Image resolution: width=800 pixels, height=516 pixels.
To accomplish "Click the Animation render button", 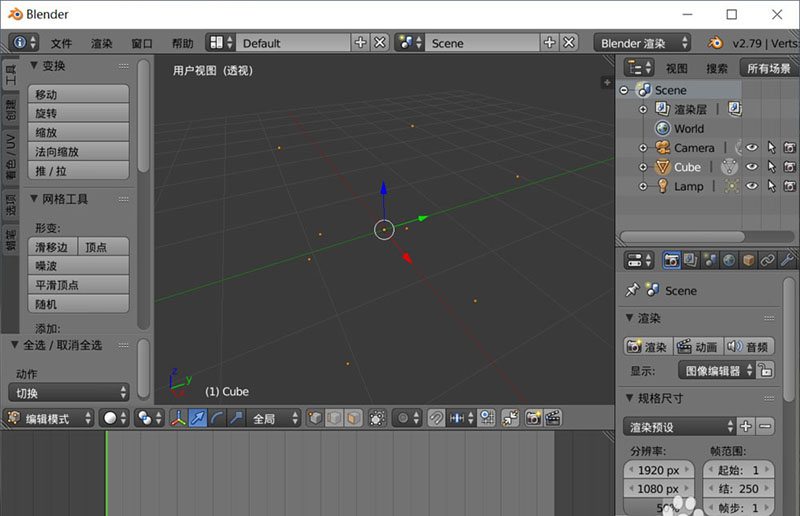I will tap(698, 347).
